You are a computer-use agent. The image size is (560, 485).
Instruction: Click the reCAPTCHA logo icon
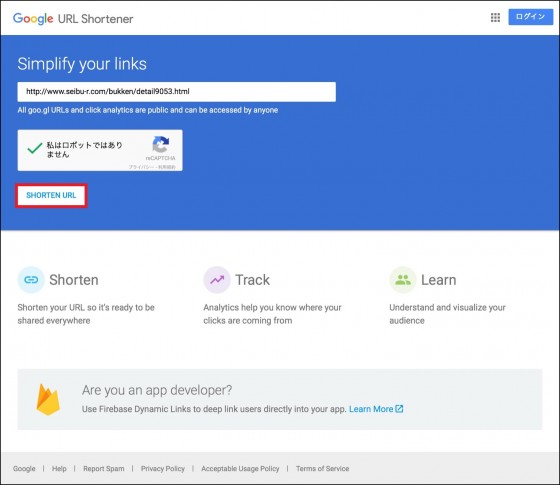[160, 144]
